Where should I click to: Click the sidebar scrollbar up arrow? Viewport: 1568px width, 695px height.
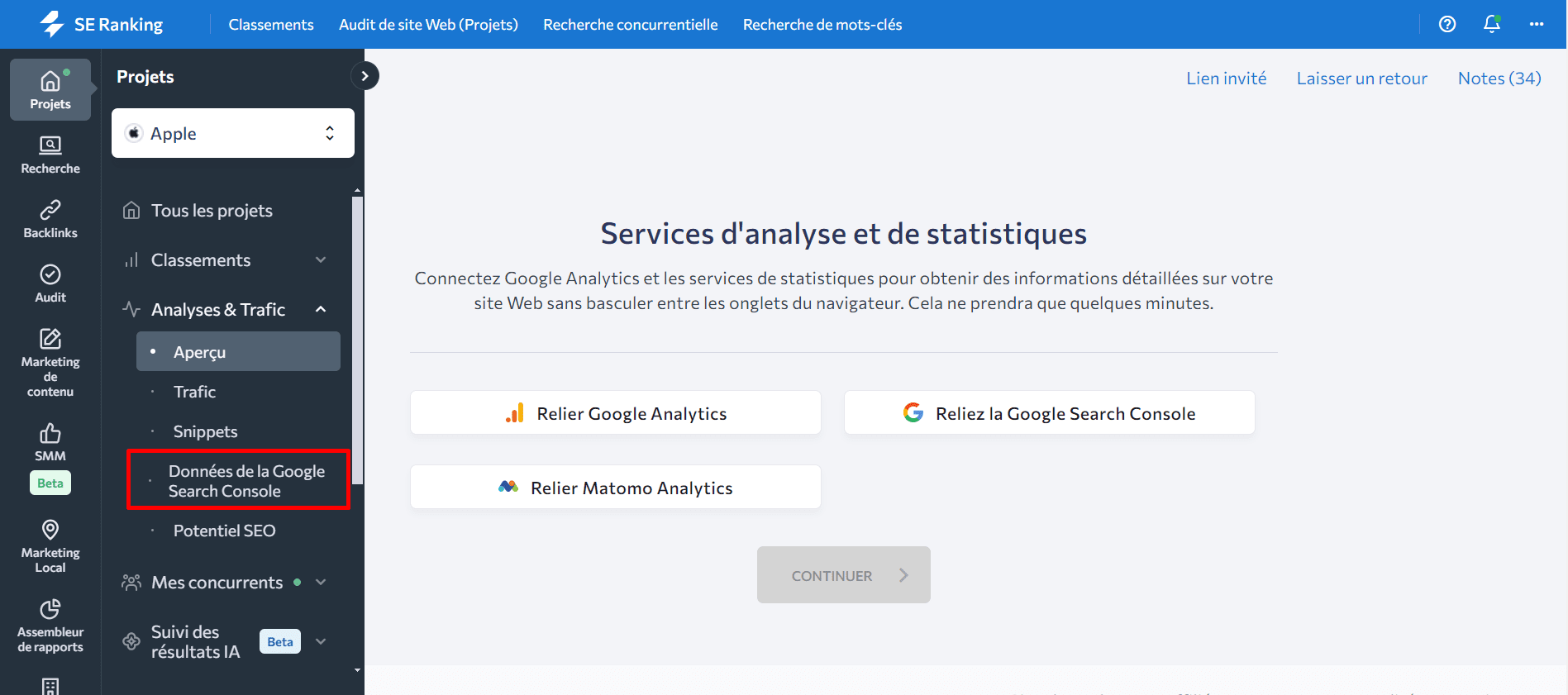click(357, 191)
